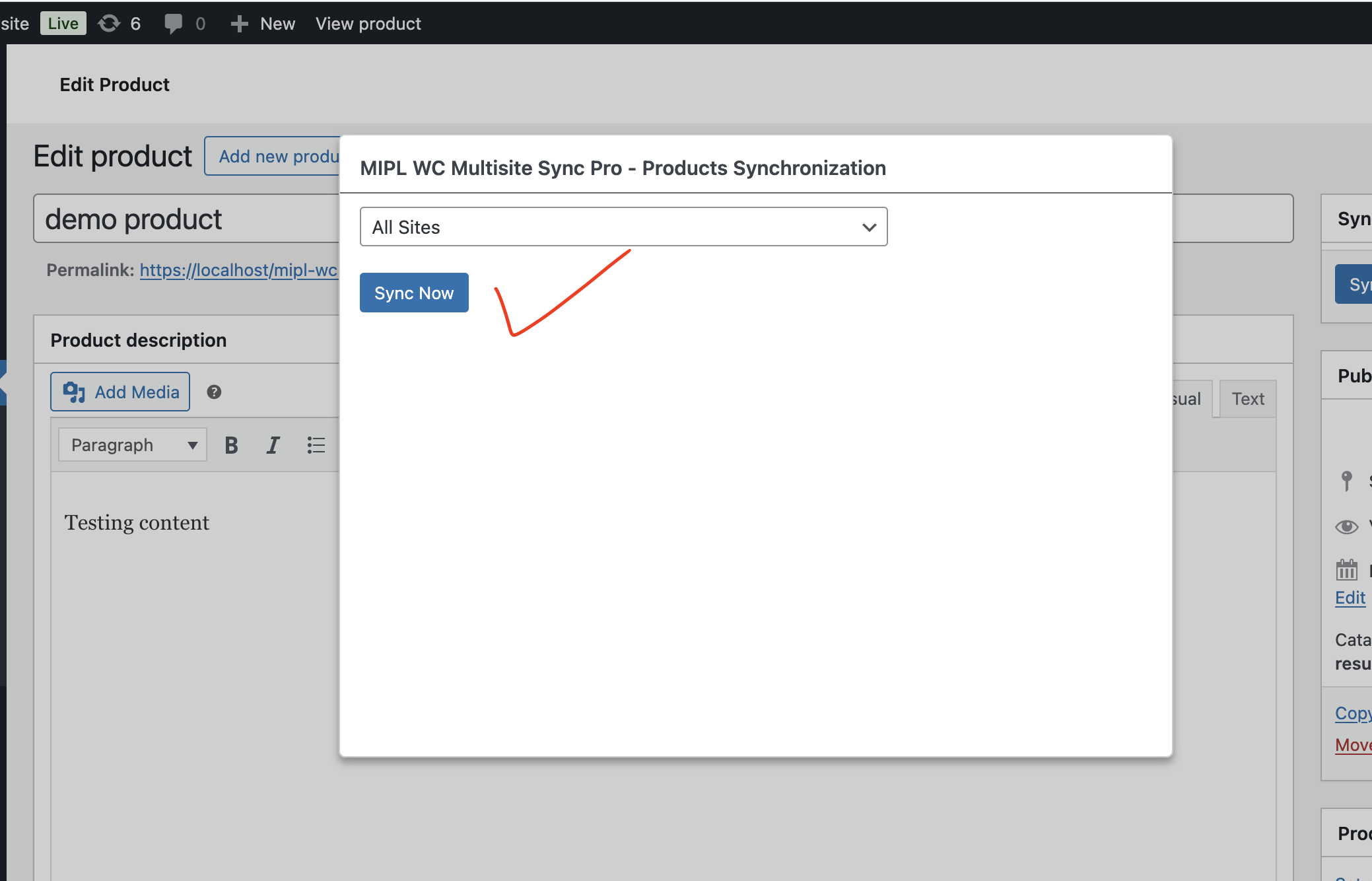Insert bulleted list in editor toolbar
This screenshot has height=881, width=1372.
tap(316, 445)
